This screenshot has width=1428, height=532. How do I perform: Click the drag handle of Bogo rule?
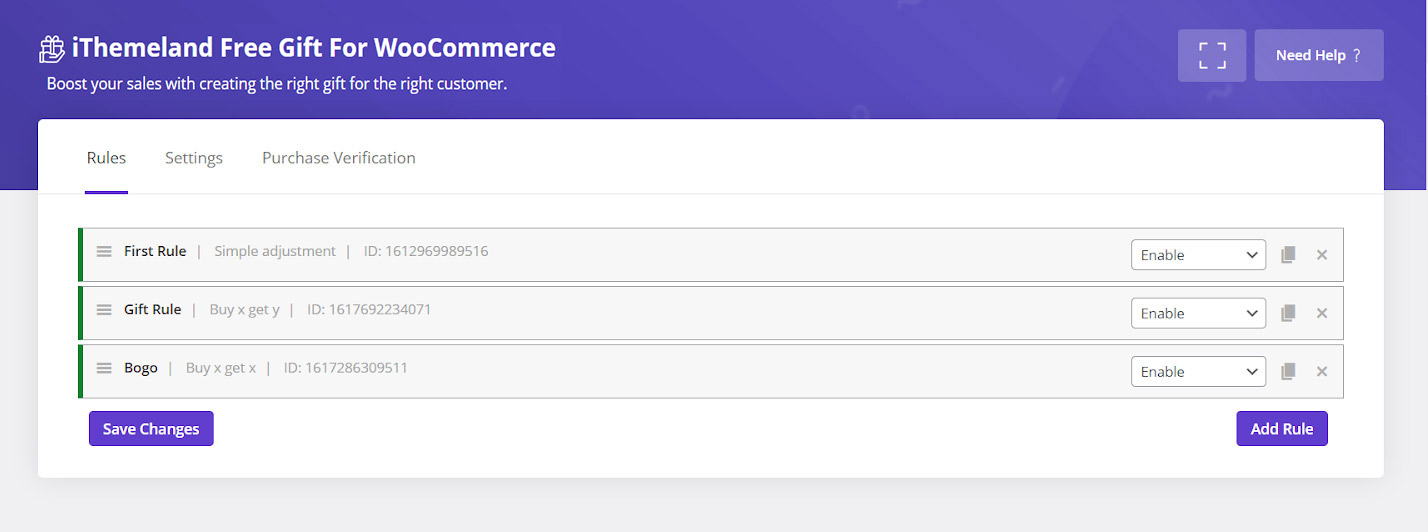[104, 368]
